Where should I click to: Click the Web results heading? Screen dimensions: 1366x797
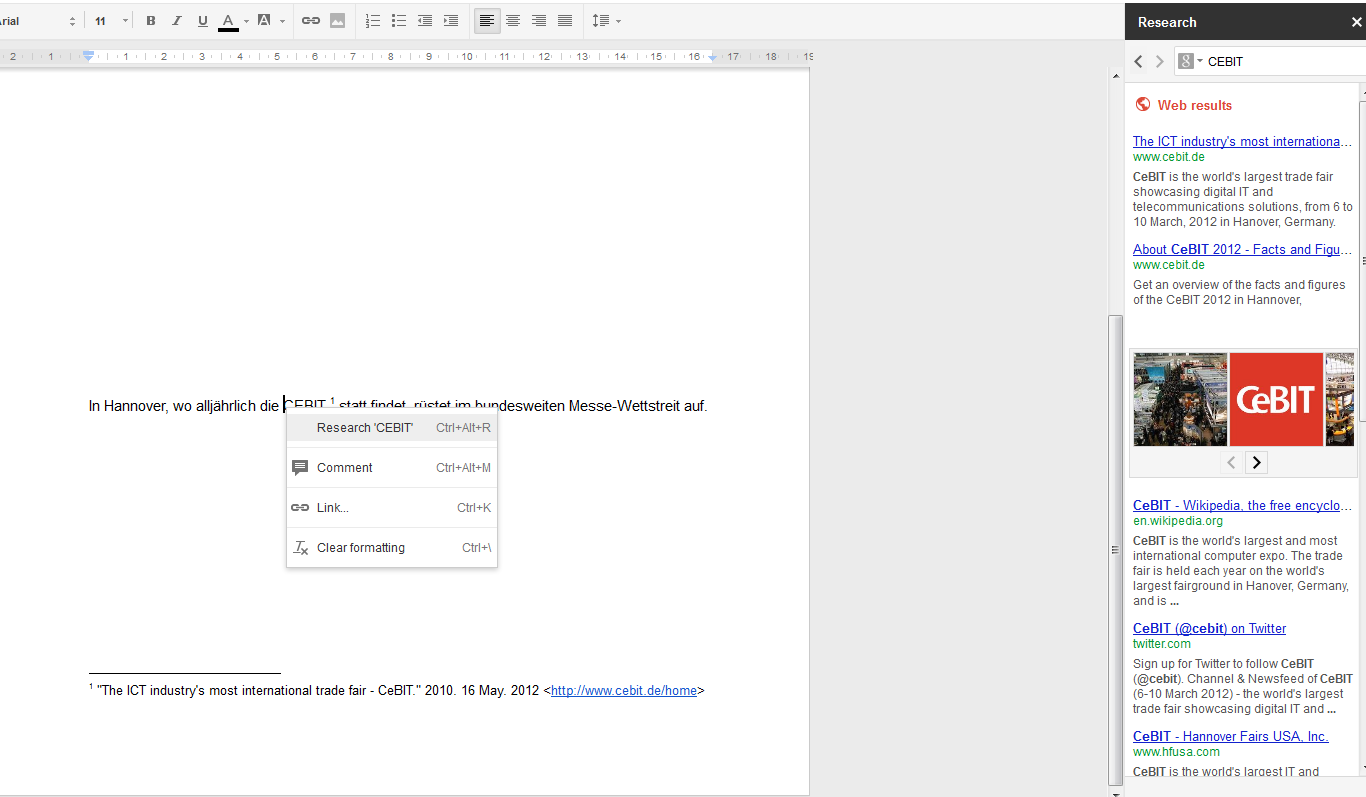(x=1195, y=105)
